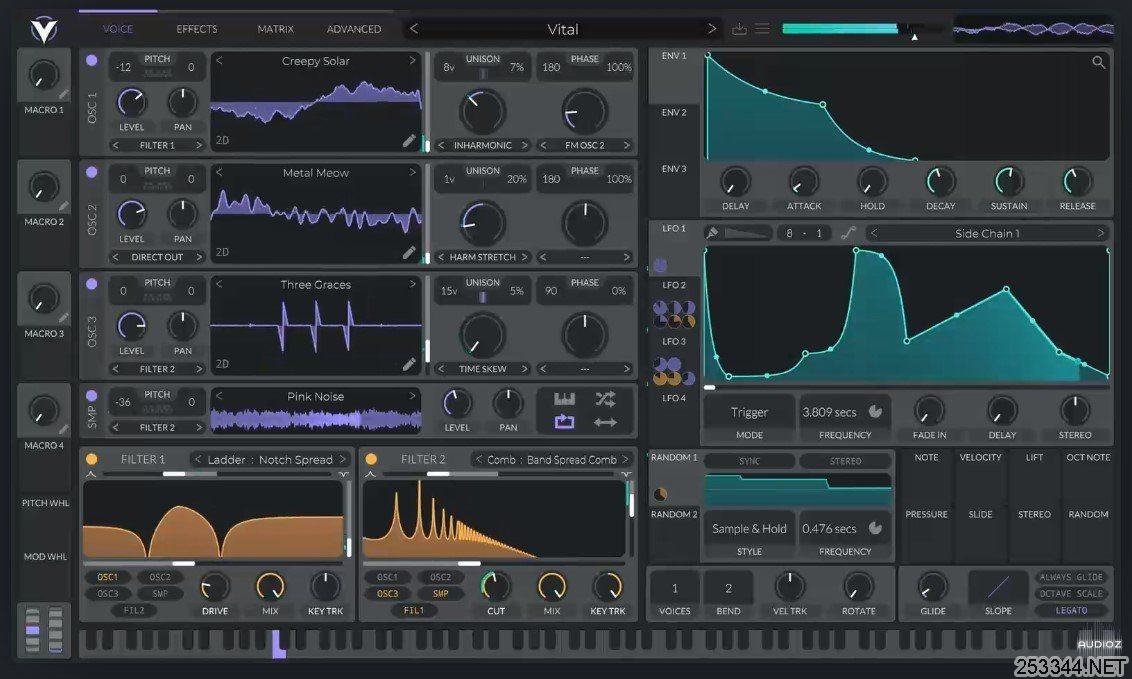1132x679 pixels.
Task: Toggle sample bounce arrows icon
Action: (605, 422)
